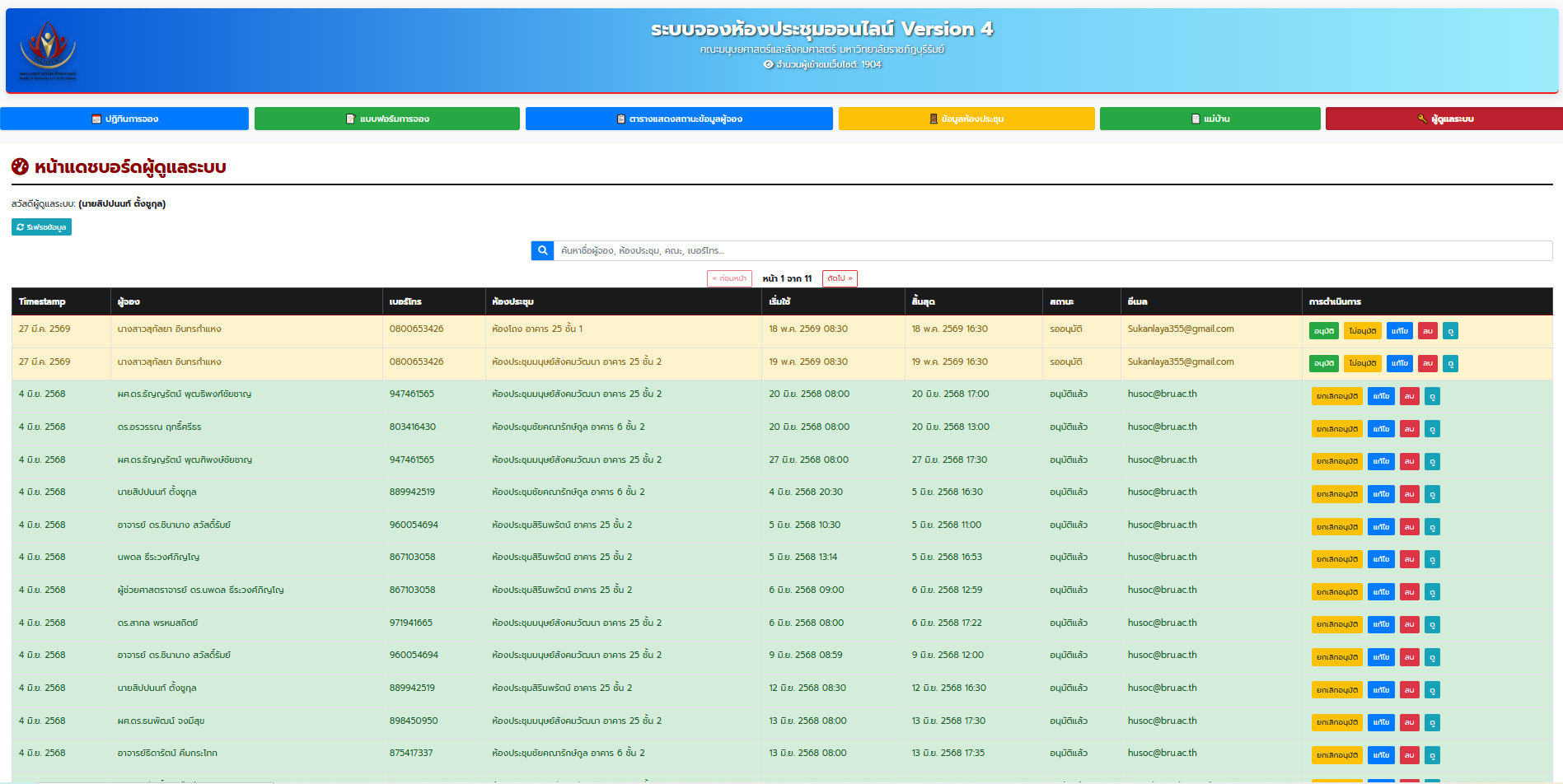The image size is (1563, 784).
Task: Open the ข้อมูลห้องประชุม room info menu
Action: pyautogui.click(x=966, y=119)
